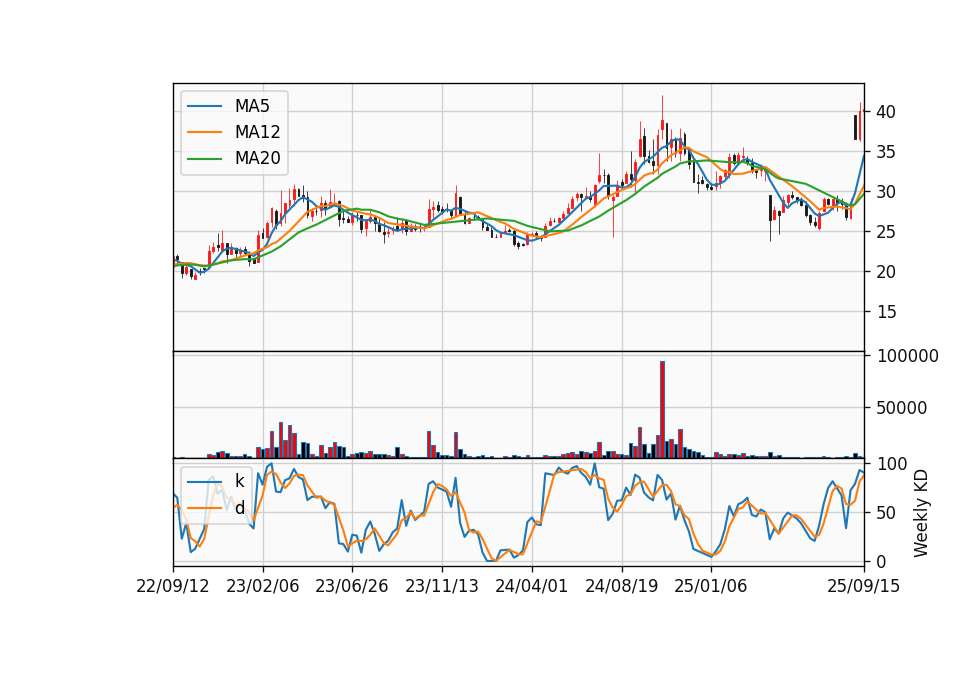Click the price axis value 15
Screen dimensions: 960x690
pyautogui.click(x=886, y=312)
